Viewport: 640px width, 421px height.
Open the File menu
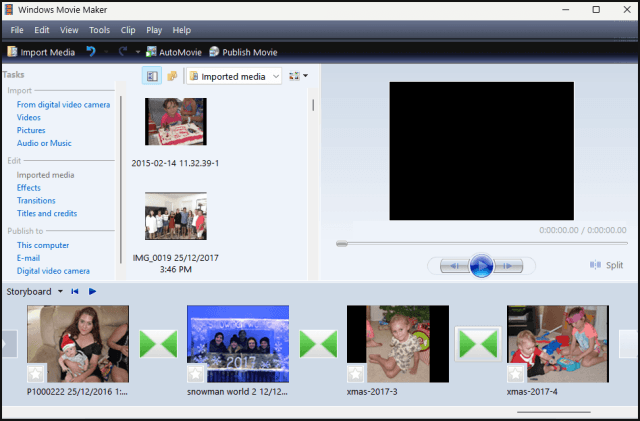click(x=17, y=30)
